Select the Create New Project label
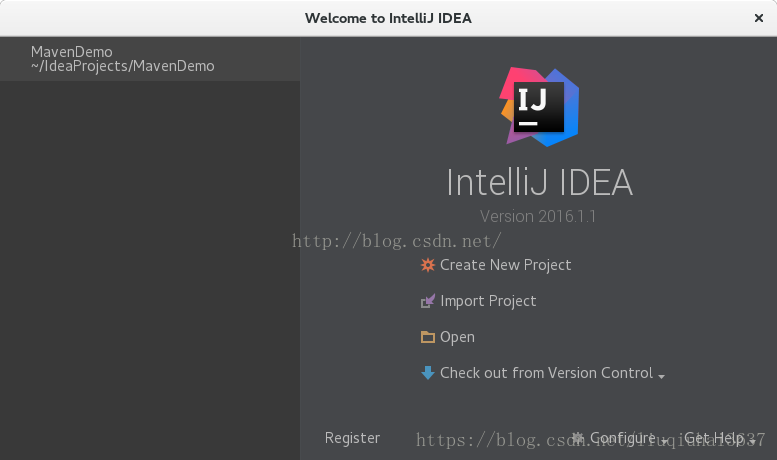Image resolution: width=777 pixels, height=460 pixels. (505, 265)
